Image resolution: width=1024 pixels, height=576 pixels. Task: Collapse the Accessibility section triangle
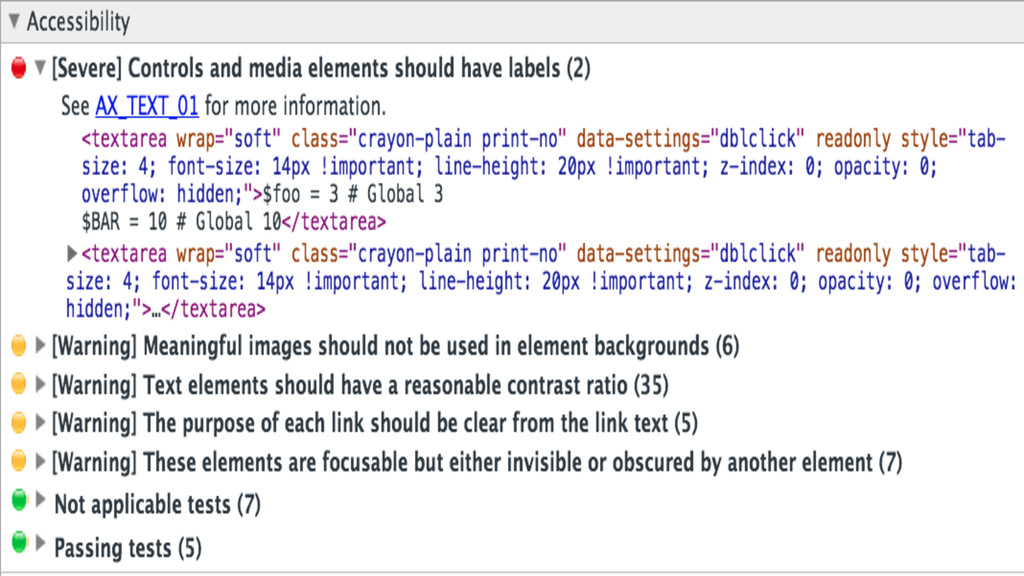point(14,21)
